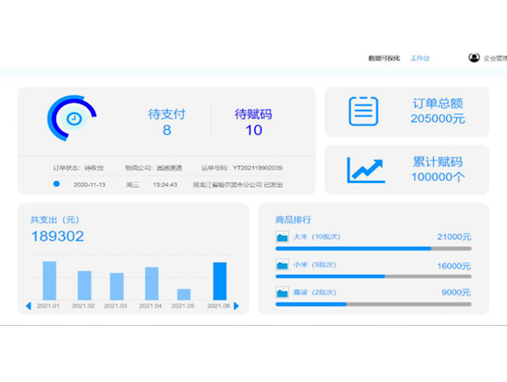Click the 待赋码 10 counter
Screen dimensions: 507x382
click(253, 122)
